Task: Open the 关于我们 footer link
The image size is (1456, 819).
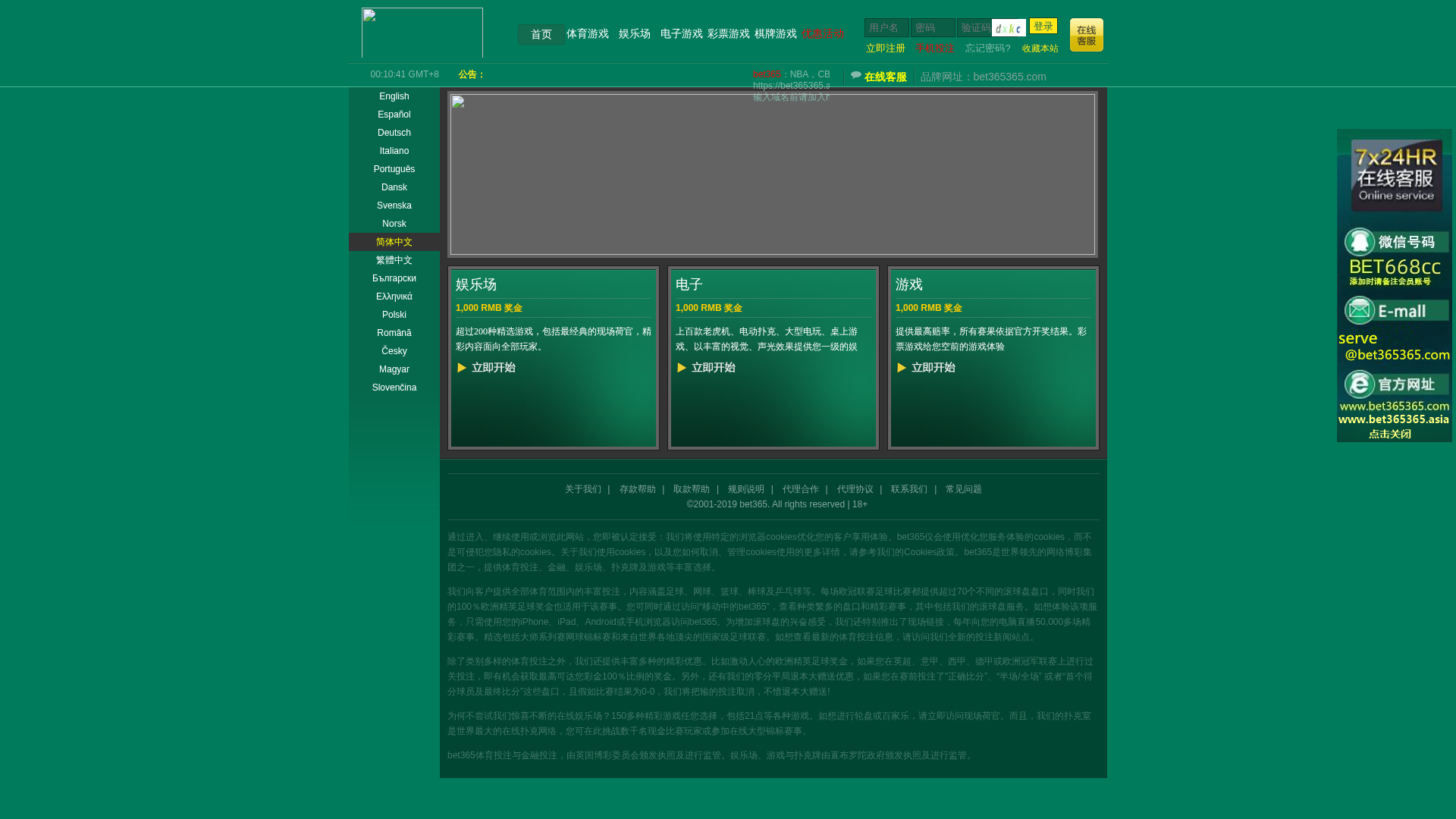Action: 583,489
